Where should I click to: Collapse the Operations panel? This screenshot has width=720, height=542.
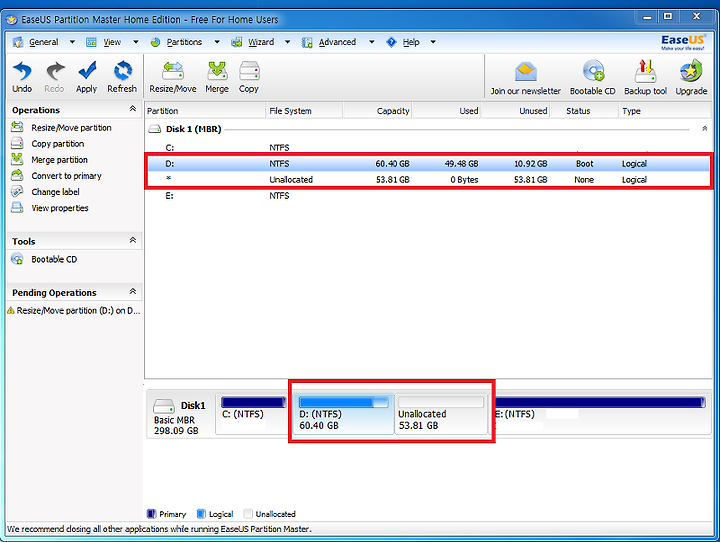click(x=133, y=109)
